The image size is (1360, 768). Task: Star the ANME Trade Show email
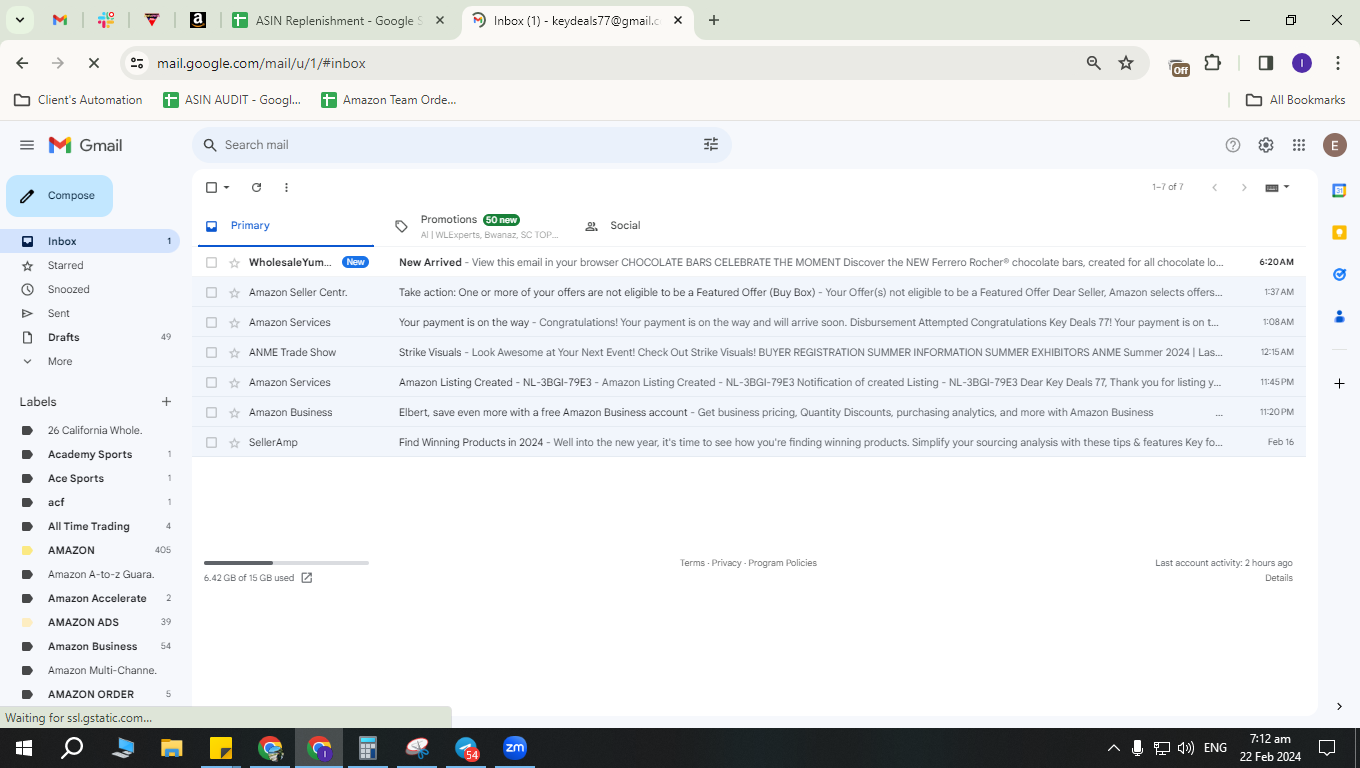(x=235, y=352)
